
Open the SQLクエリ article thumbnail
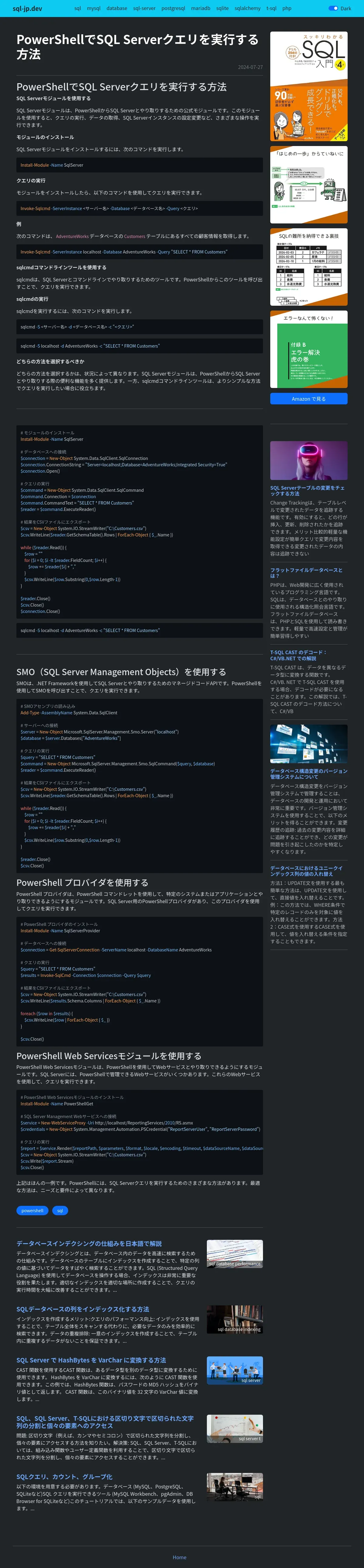tap(235, 1487)
